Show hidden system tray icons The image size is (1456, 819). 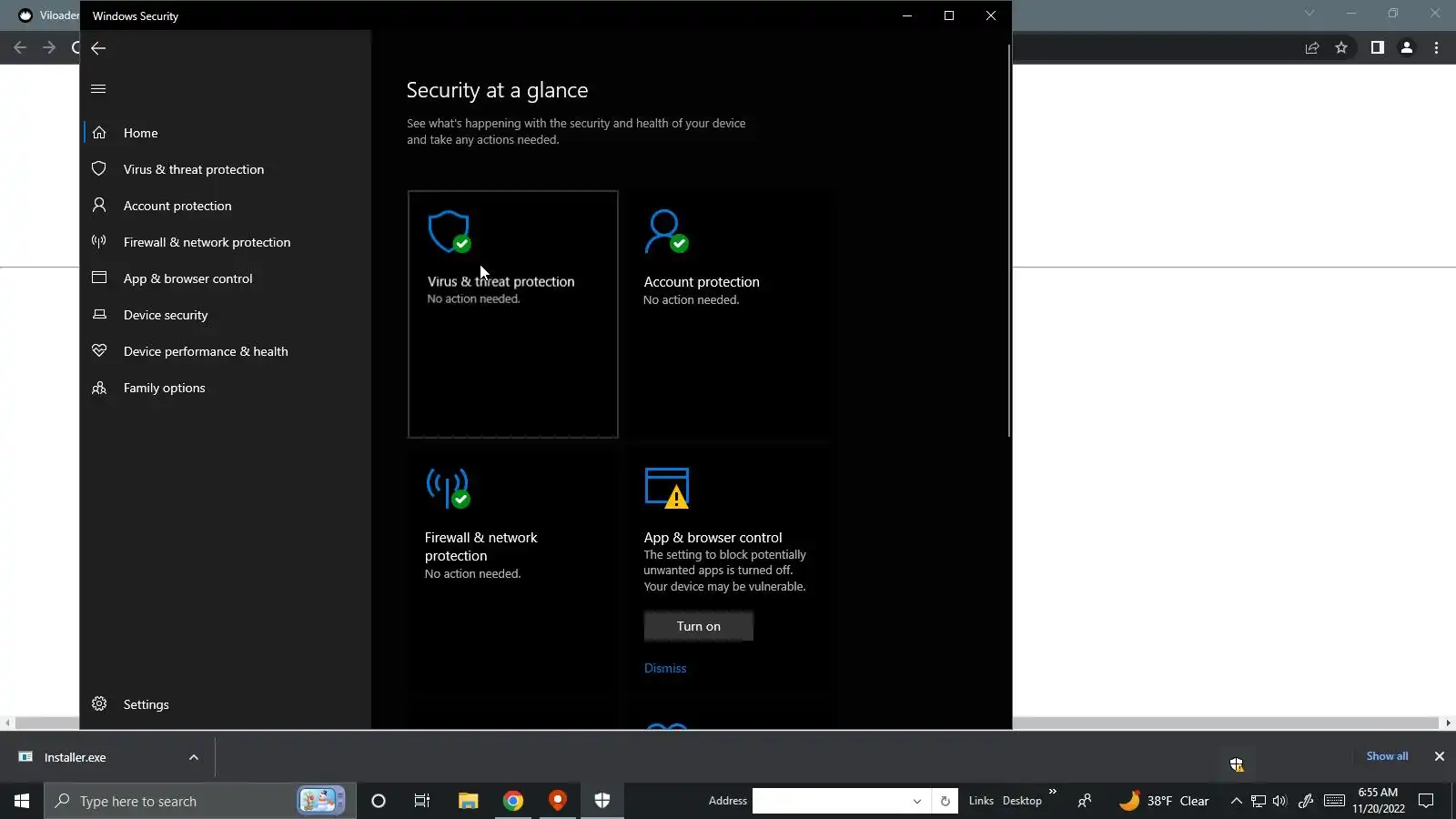1236,801
